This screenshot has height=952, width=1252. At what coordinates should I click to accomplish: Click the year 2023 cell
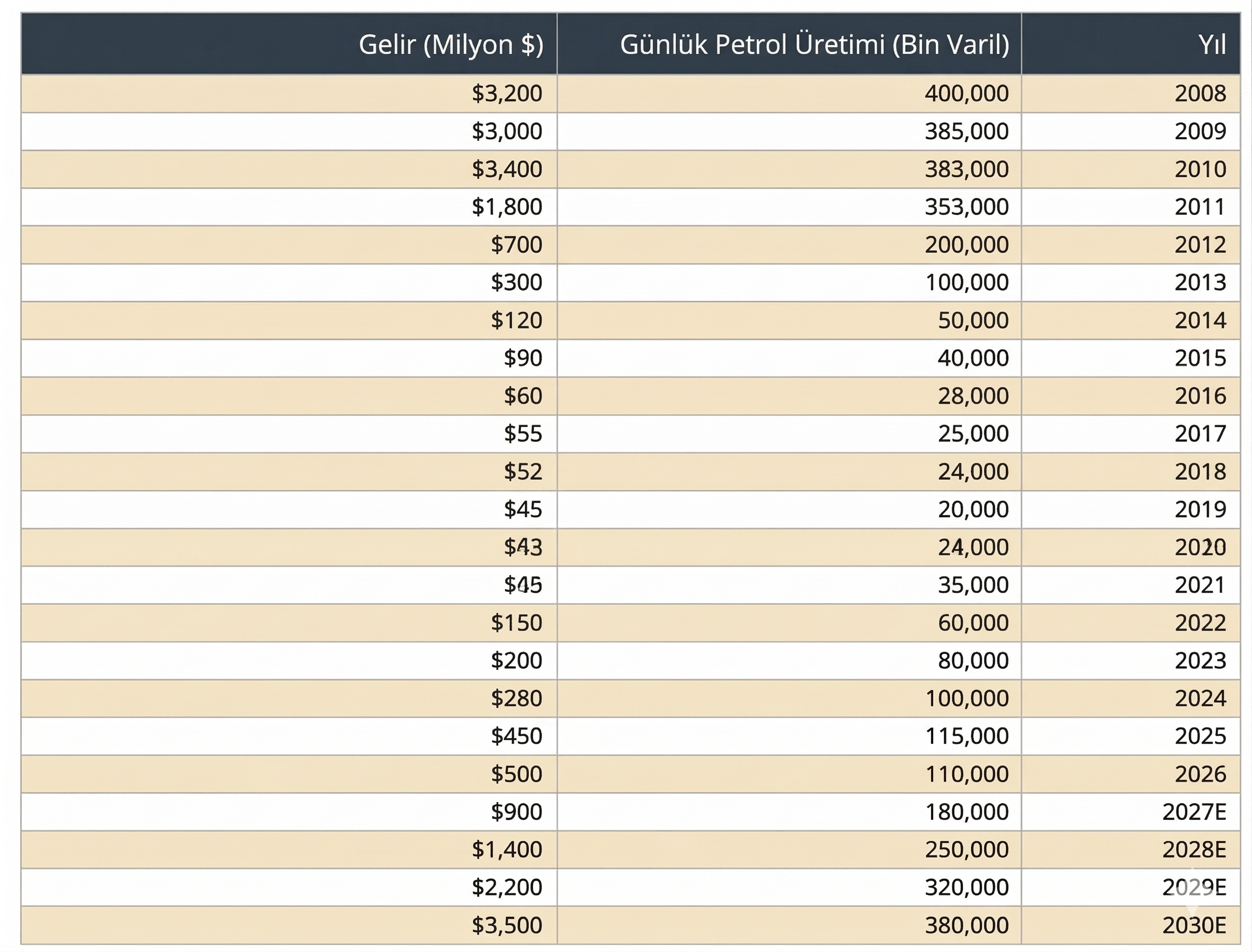point(1200,660)
